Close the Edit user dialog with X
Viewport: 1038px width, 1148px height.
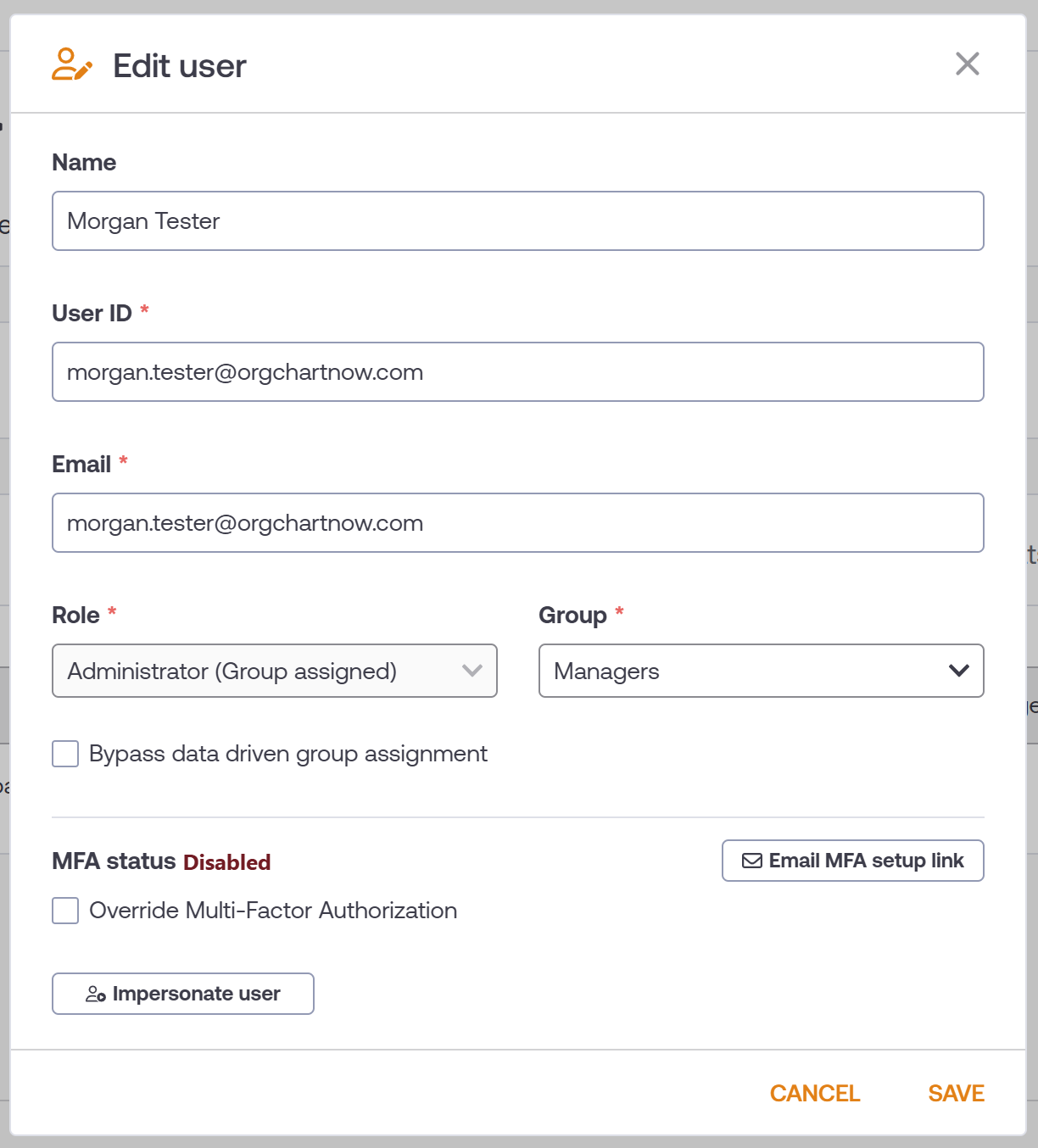968,64
